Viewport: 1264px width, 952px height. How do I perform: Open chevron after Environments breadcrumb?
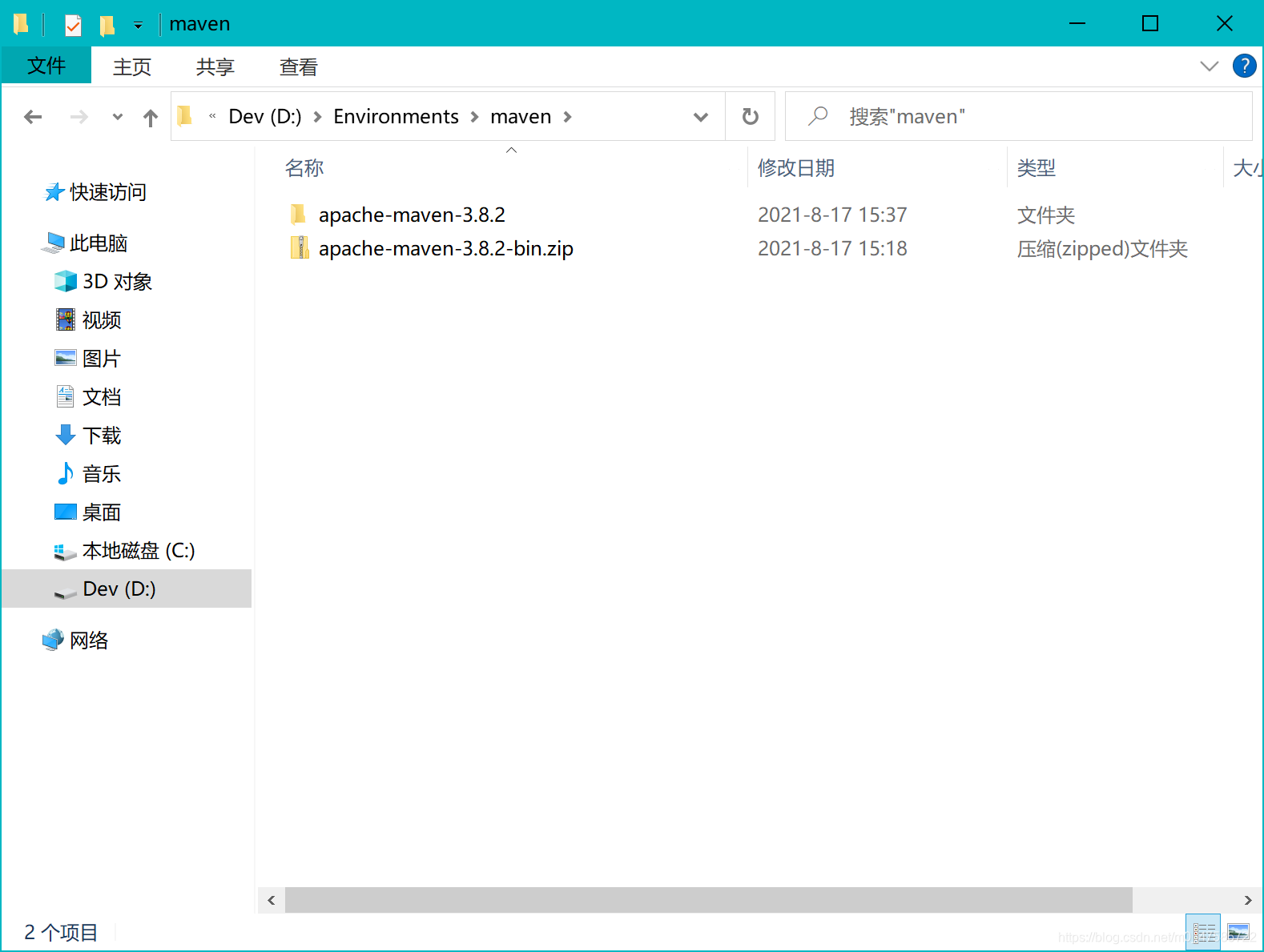[474, 117]
